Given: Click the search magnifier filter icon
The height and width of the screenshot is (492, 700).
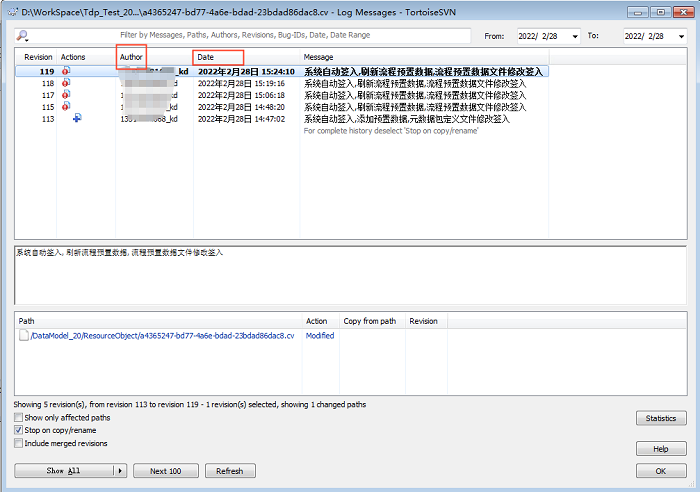Looking at the screenshot, I should point(23,35).
